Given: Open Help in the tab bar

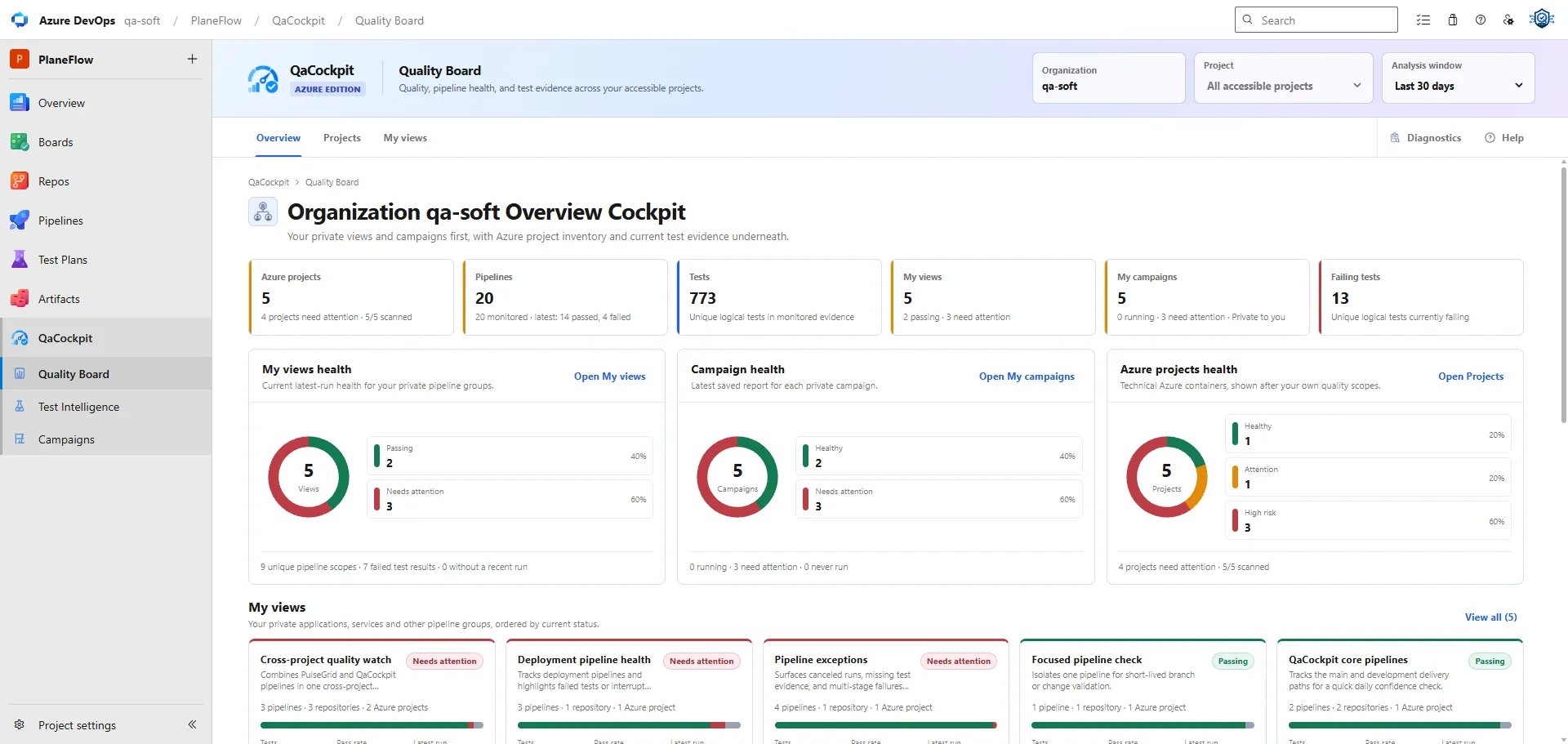Looking at the screenshot, I should click(1504, 138).
